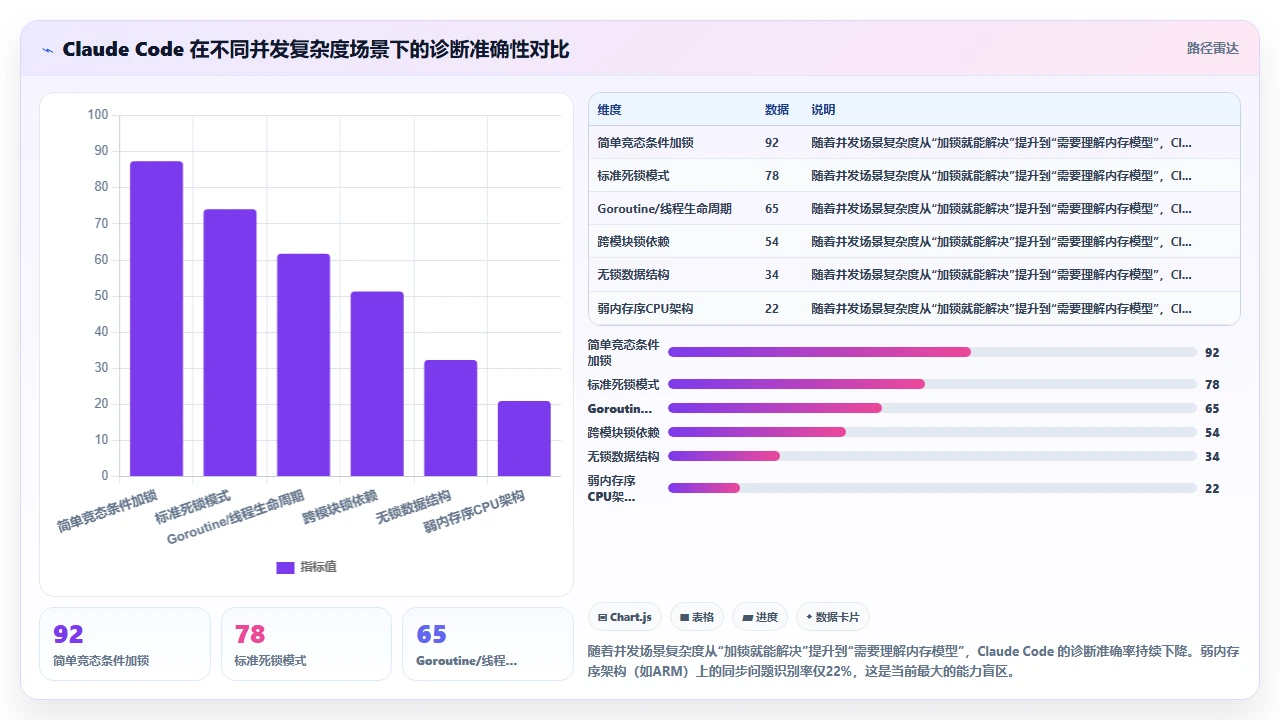
Task: Click the summary paragraph about ARM 22%
Action: [x=914, y=661]
